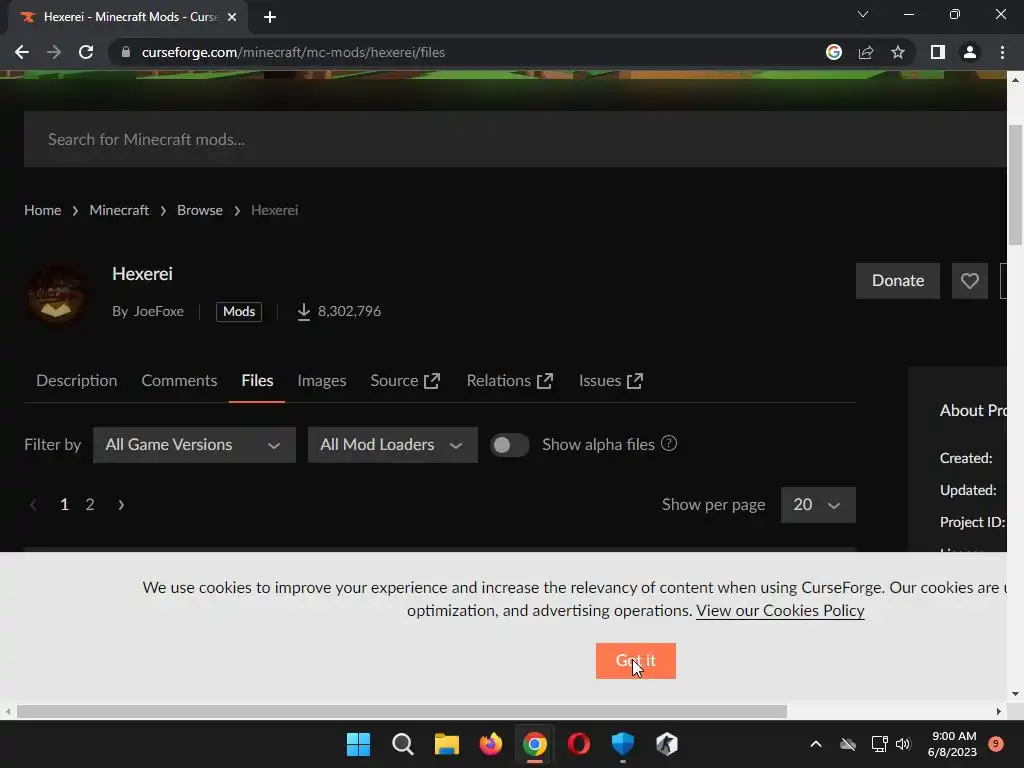Image resolution: width=1024 pixels, height=768 pixels.
Task: Switch to the Comments tab
Action: (x=179, y=381)
